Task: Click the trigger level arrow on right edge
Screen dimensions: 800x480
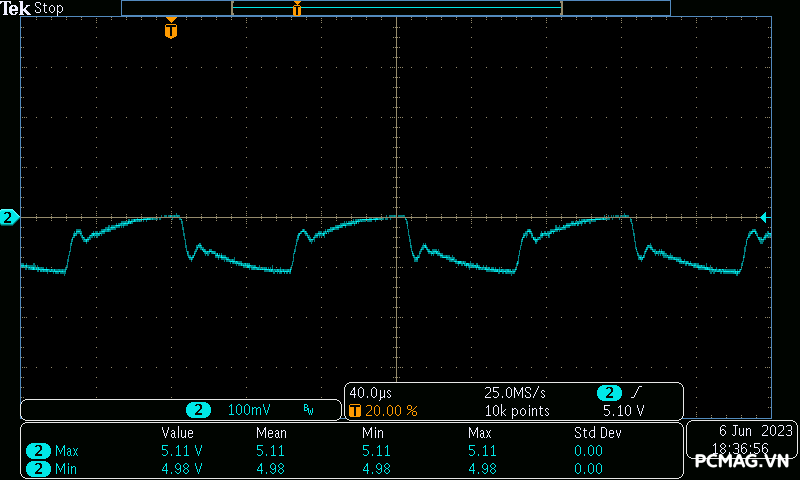Action: [764, 217]
